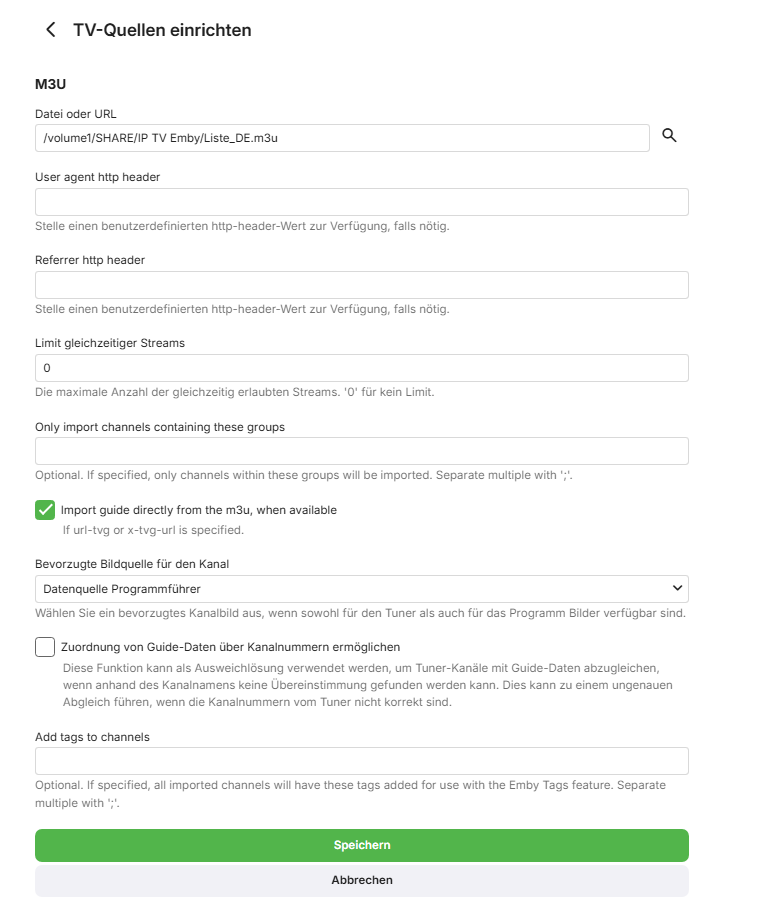Viewport: 765px width, 907px height.
Task: Click the back arrow next to TV-Quellen einrichten
Action: pos(50,30)
